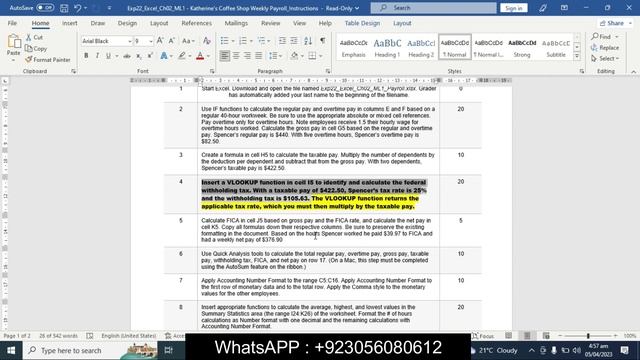Switch to the Draw tab
The height and width of the screenshot is (360, 640).
click(98, 23)
